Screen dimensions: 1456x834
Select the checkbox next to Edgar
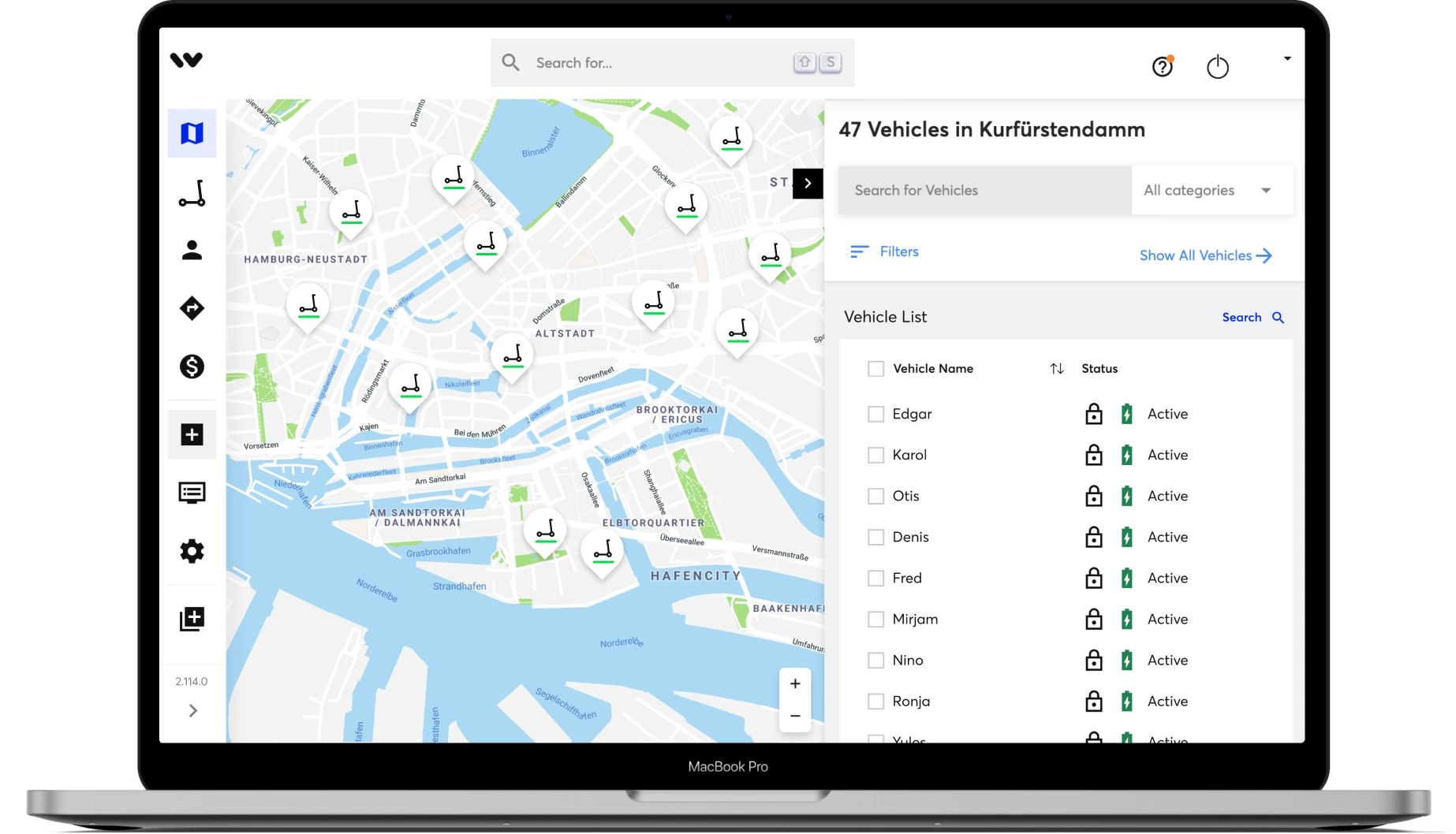click(x=875, y=413)
